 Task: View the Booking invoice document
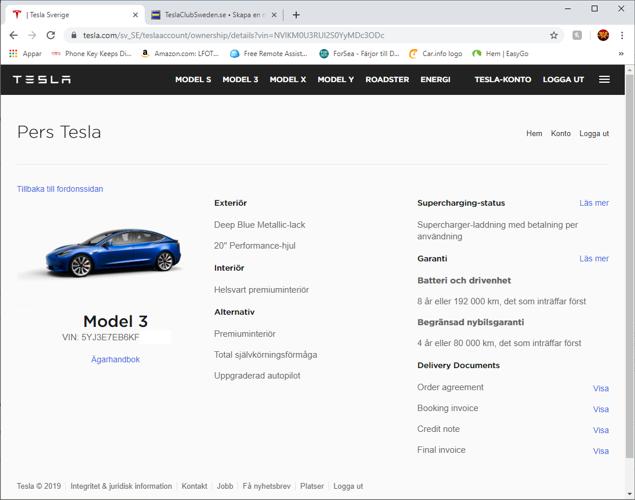[x=601, y=409]
